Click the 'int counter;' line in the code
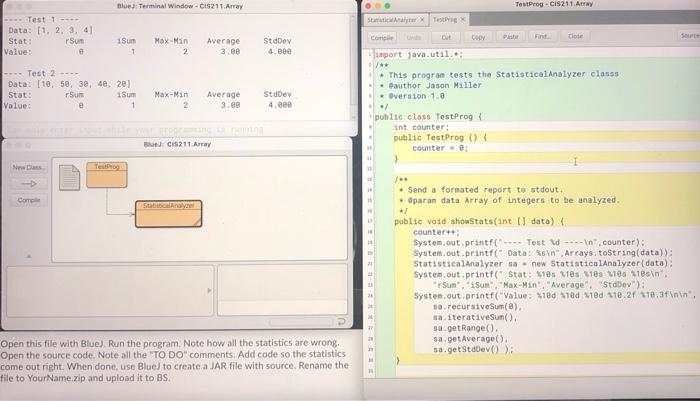 point(421,127)
